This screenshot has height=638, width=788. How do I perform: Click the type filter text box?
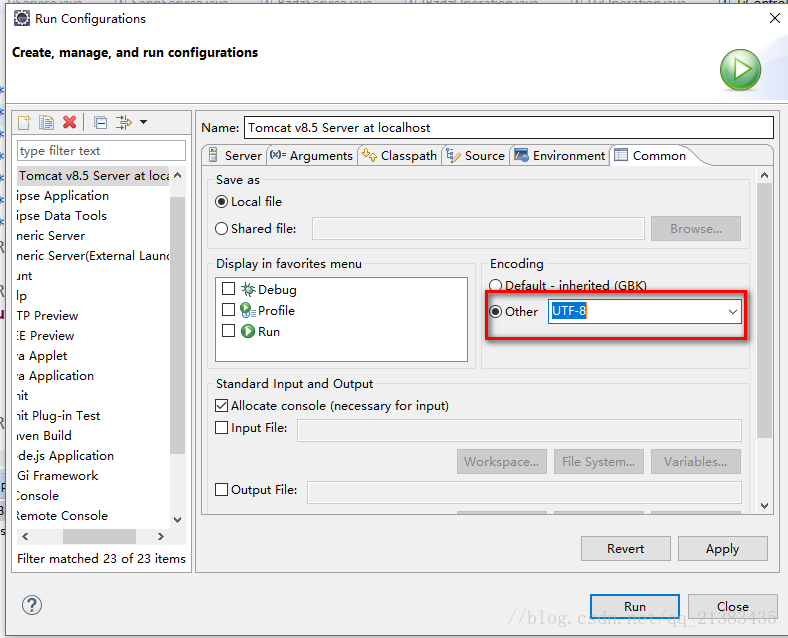(102, 151)
